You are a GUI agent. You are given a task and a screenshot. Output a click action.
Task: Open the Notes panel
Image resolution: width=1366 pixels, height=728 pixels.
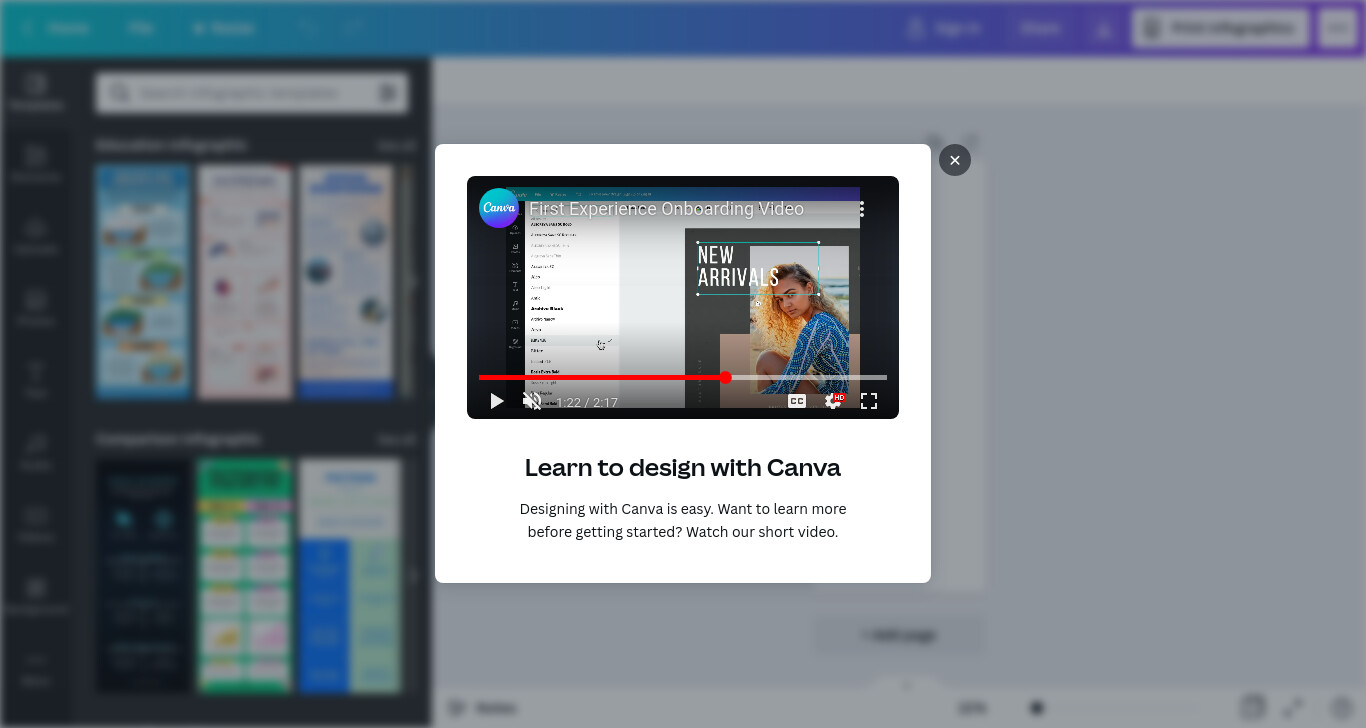[x=483, y=708]
